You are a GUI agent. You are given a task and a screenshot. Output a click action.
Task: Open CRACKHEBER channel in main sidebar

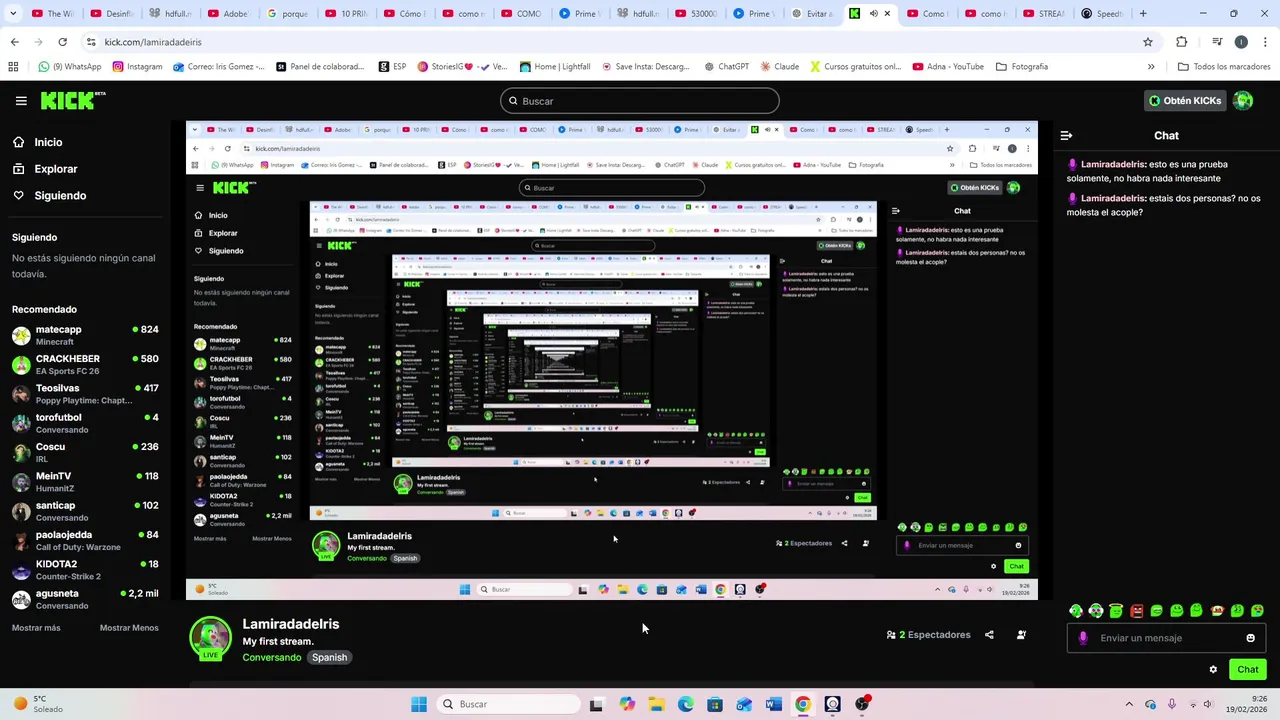pyautogui.click(x=86, y=365)
